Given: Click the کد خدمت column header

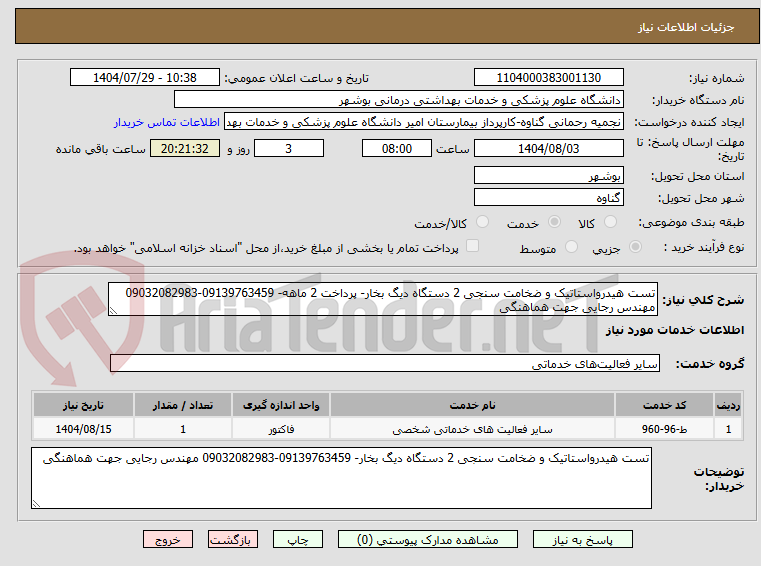Looking at the screenshot, I should pyautogui.click(x=664, y=405).
